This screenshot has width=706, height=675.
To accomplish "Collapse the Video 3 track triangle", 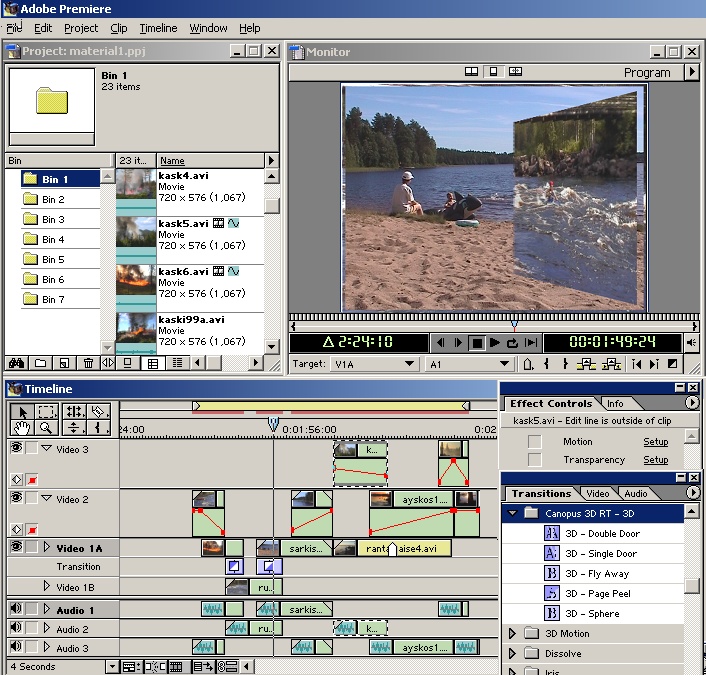I will (x=46, y=448).
